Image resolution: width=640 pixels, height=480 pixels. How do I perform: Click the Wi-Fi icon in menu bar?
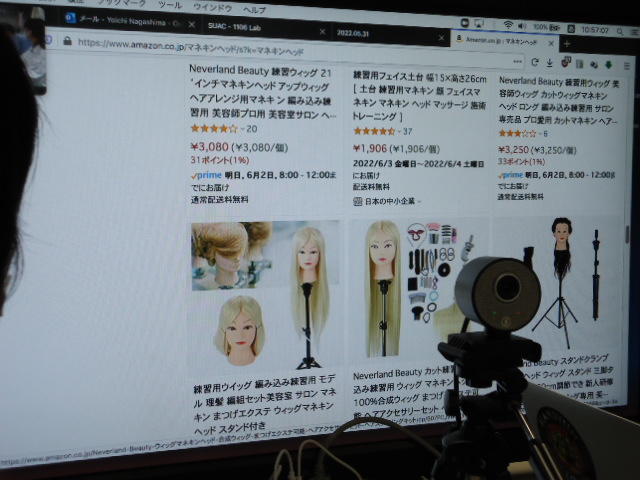pos(508,24)
